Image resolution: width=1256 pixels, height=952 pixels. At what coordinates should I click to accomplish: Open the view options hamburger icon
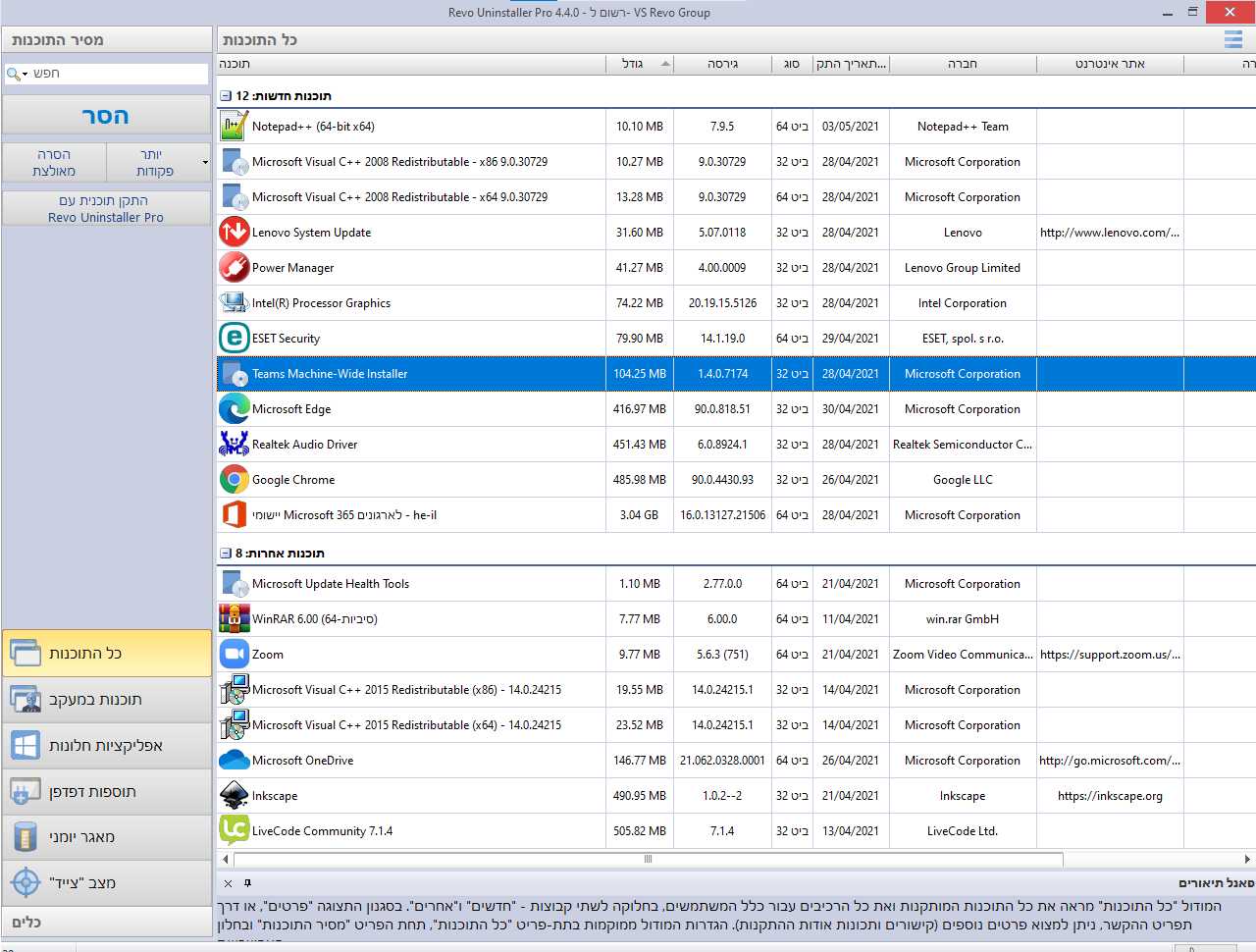tap(1233, 39)
